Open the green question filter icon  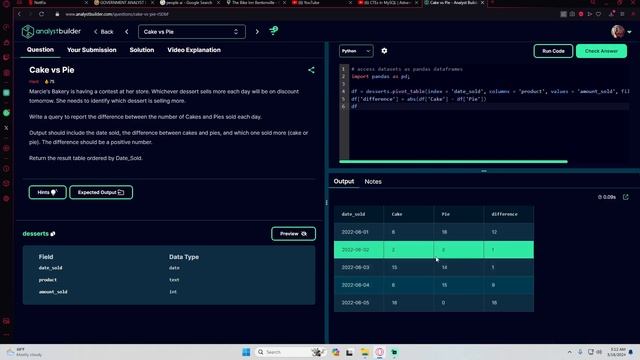273,31
